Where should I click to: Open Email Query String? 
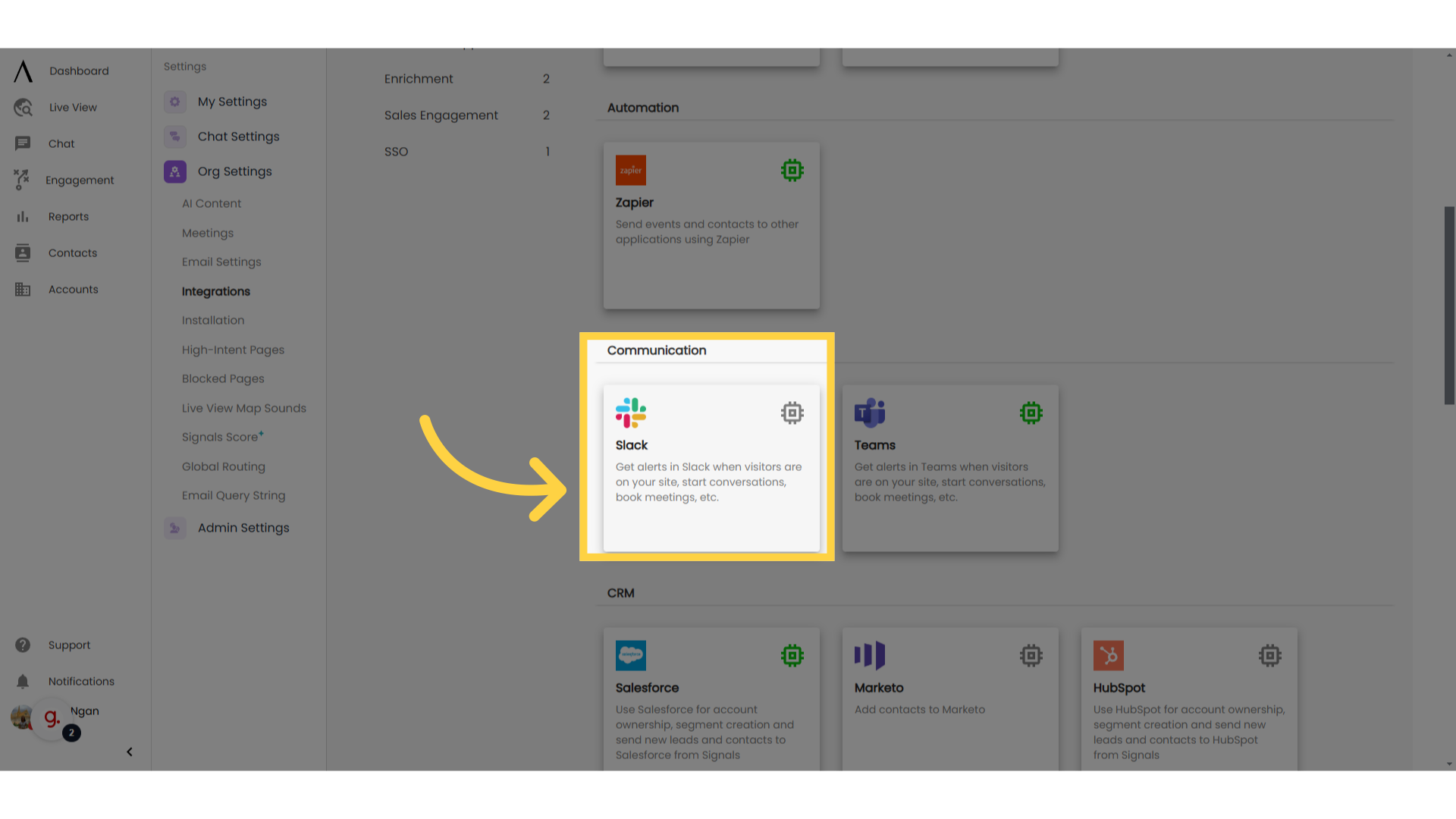(x=234, y=496)
